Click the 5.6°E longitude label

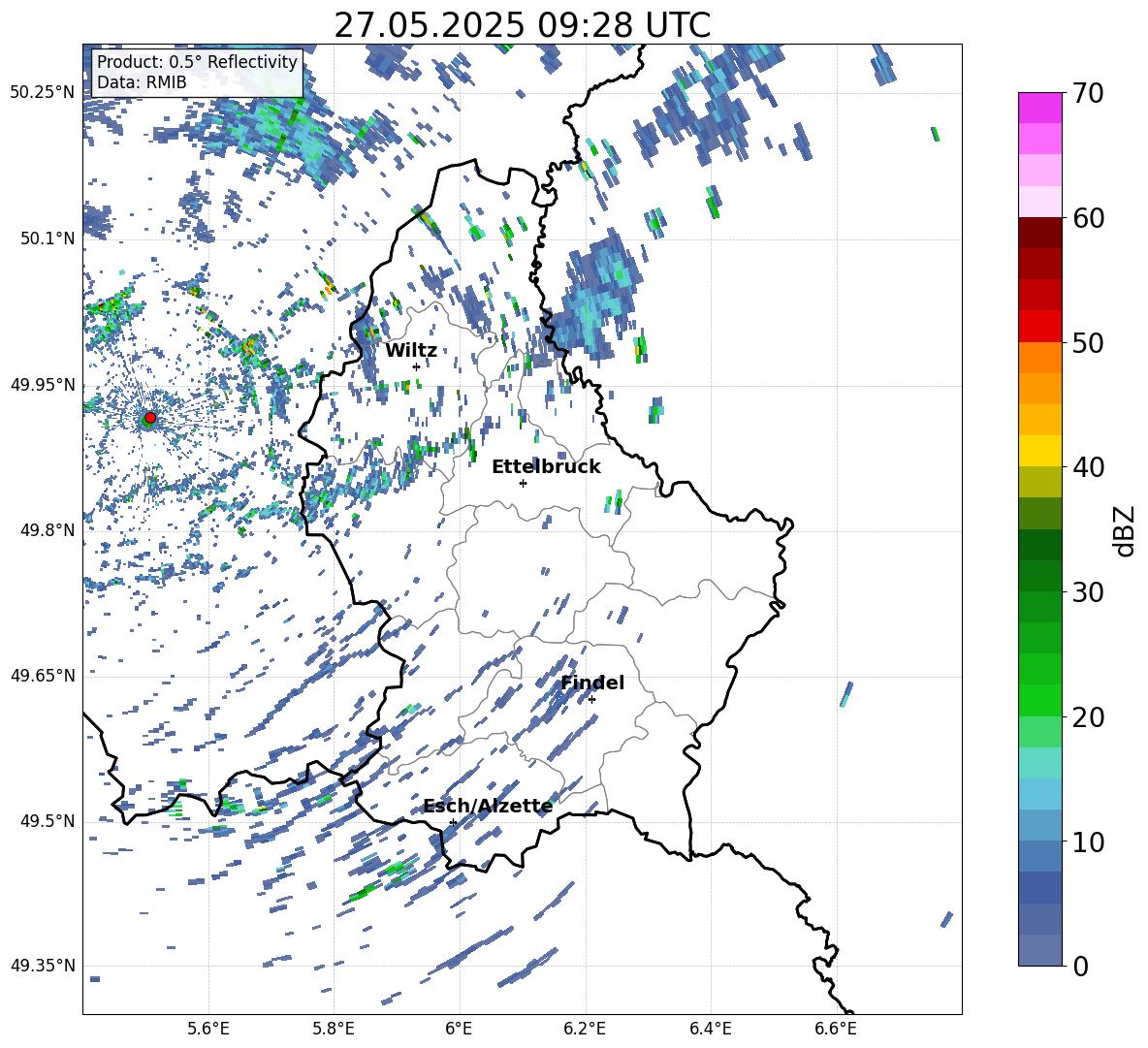click(x=208, y=1029)
